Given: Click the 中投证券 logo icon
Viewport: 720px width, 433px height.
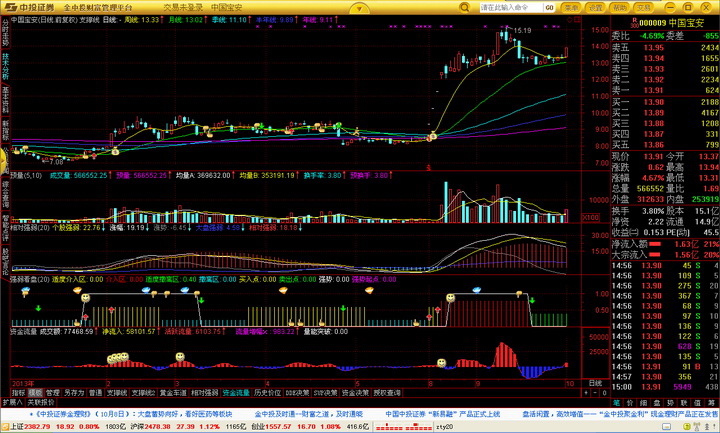Looking at the screenshot, I should pos(9,7).
